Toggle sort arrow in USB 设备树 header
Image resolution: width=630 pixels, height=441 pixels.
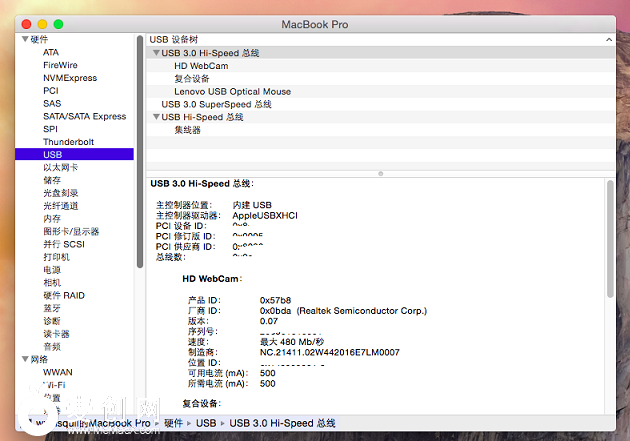coord(607,39)
